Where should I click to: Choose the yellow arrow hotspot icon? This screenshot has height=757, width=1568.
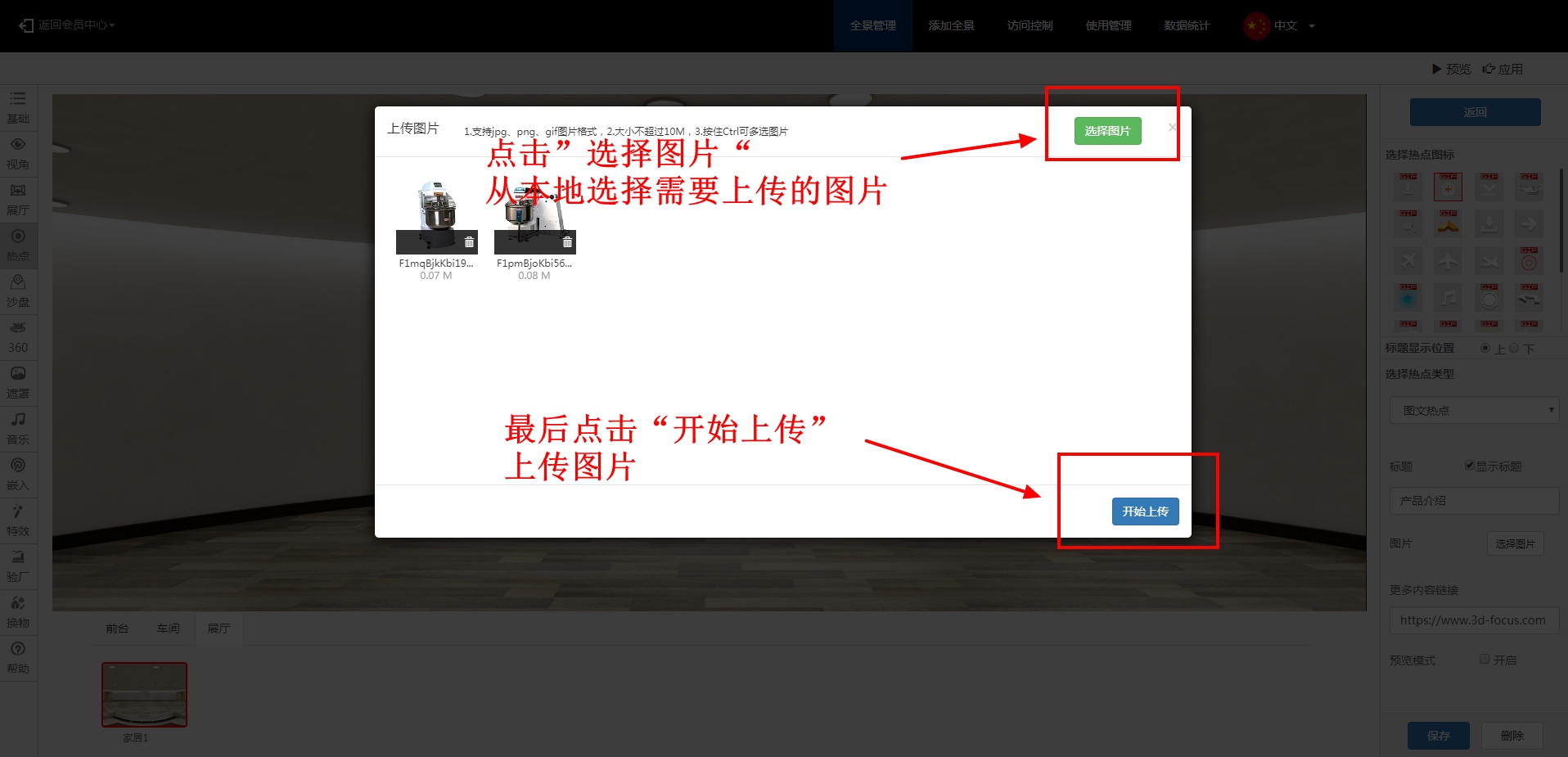pyautogui.click(x=1448, y=223)
